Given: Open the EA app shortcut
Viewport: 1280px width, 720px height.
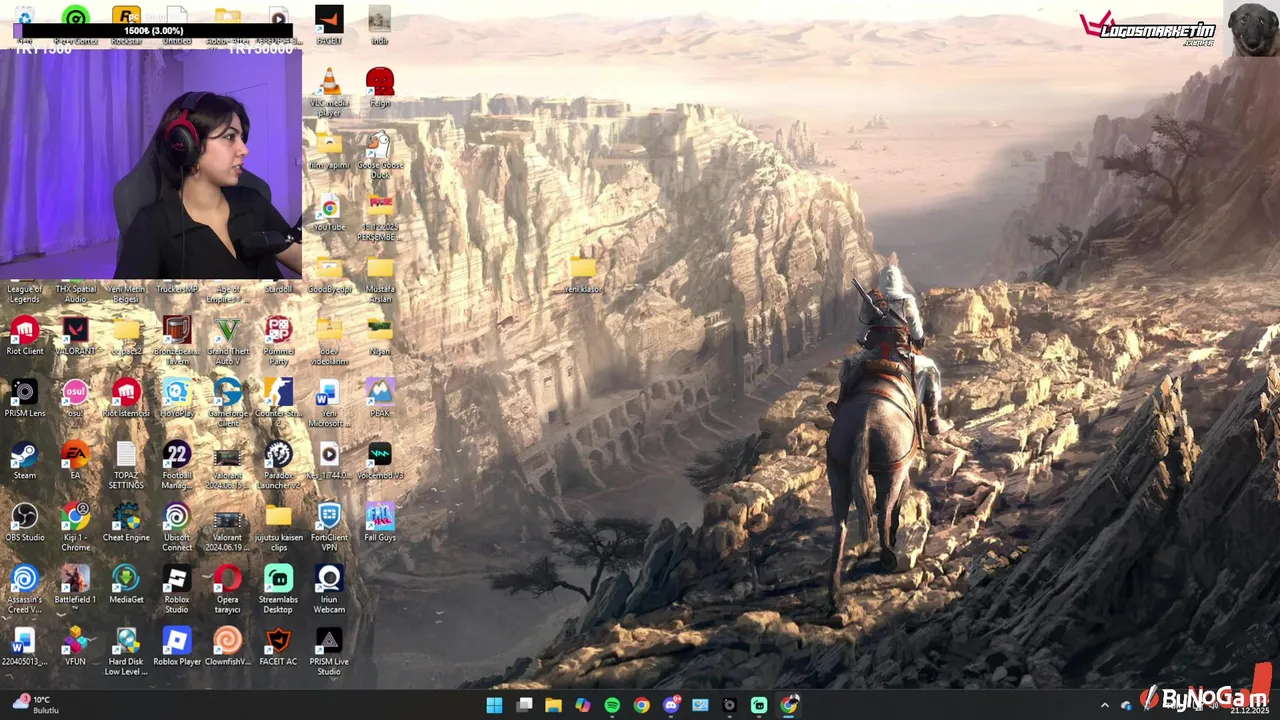Looking at the screenshot, I should pyautogui.click(x=75, y=460).
